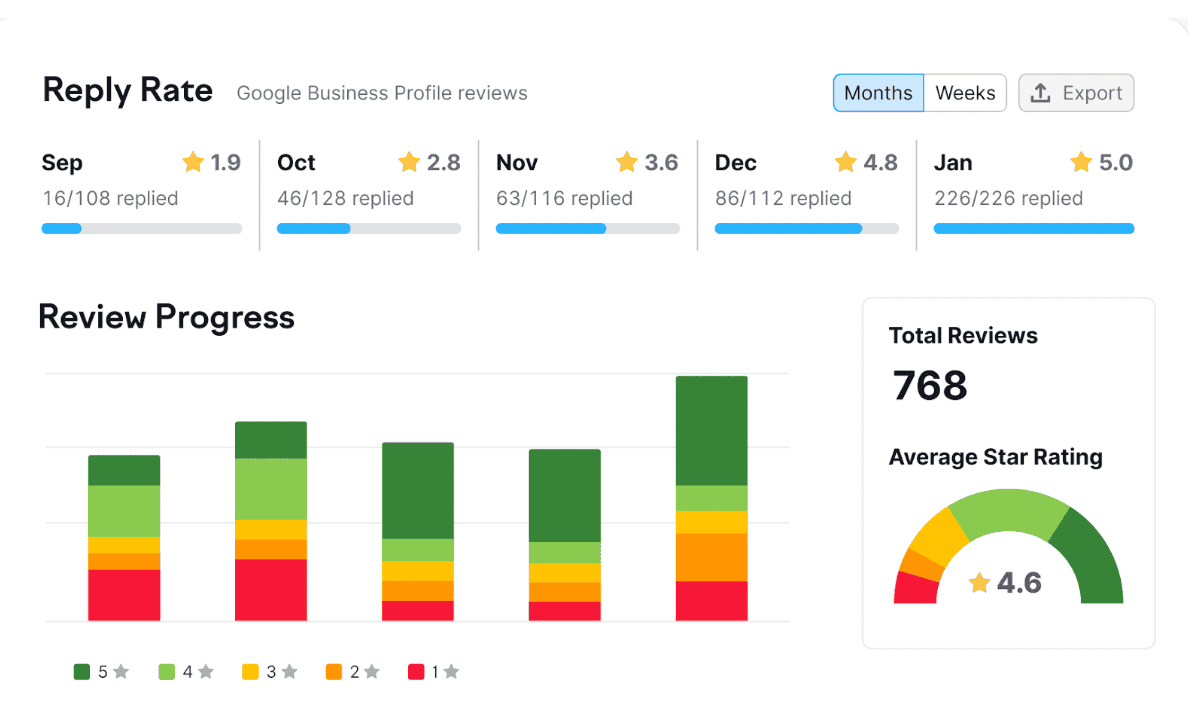Click the star beside Oct's 2.8 rating
The width and height of the screenshot is (1188, 718).
[x=409, y=161]
